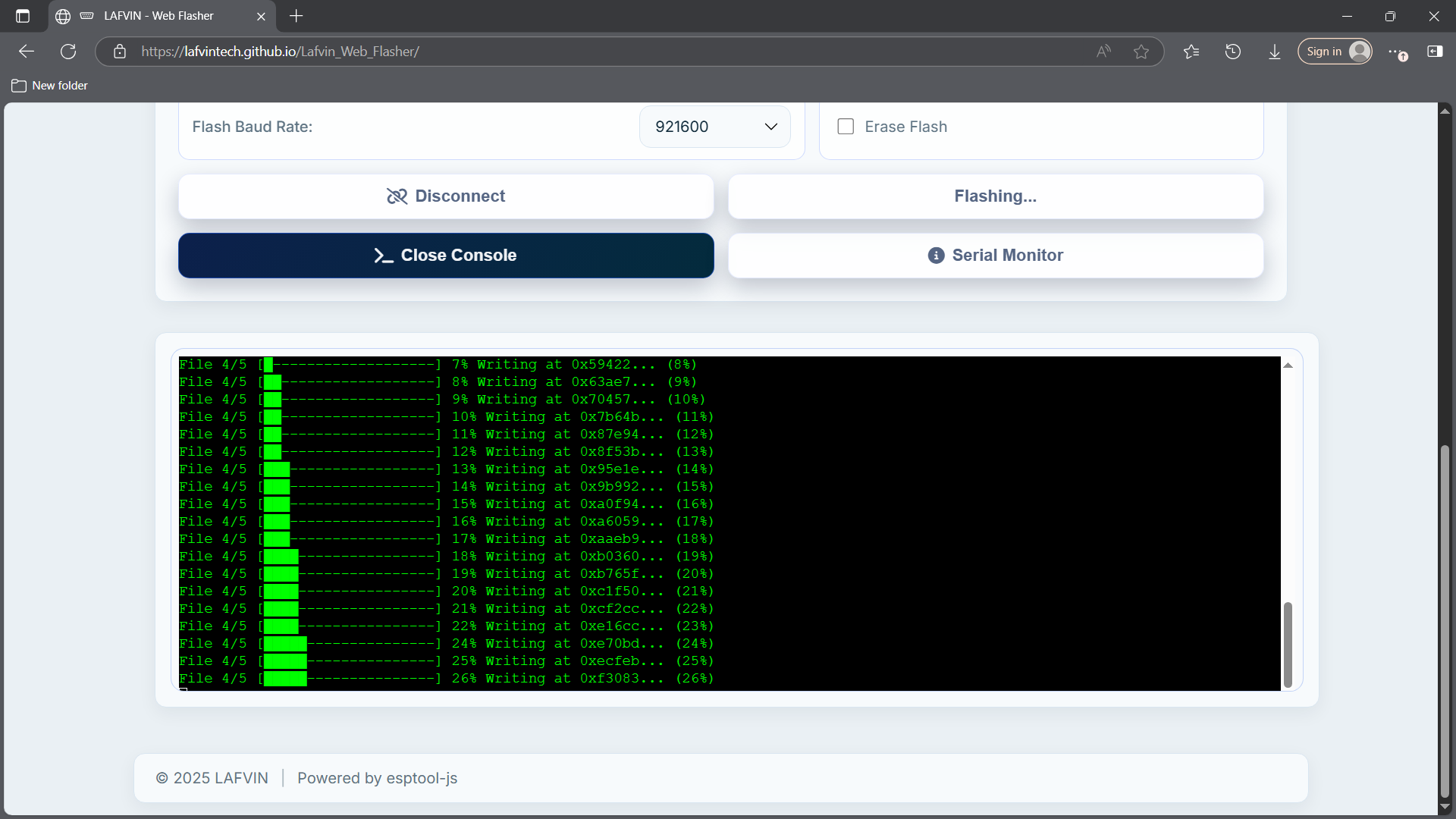Click the Serial Monitor info icon

tap(937, 256)
